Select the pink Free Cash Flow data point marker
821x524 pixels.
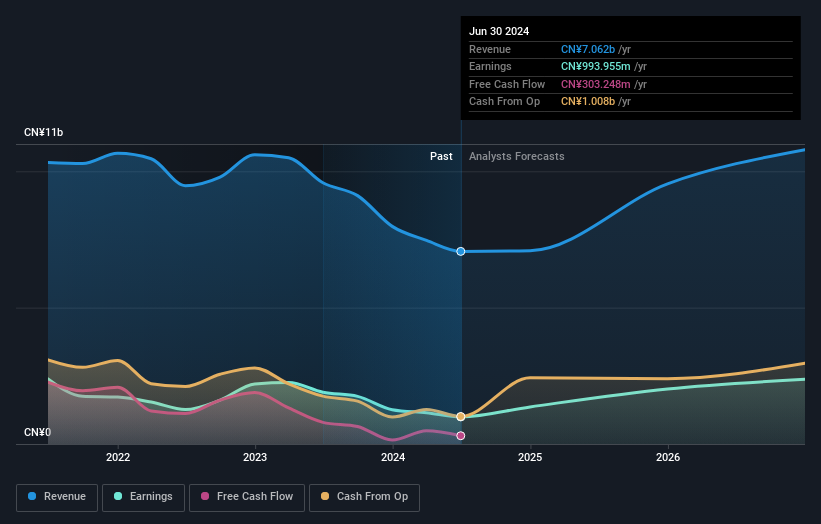(461, 436)
